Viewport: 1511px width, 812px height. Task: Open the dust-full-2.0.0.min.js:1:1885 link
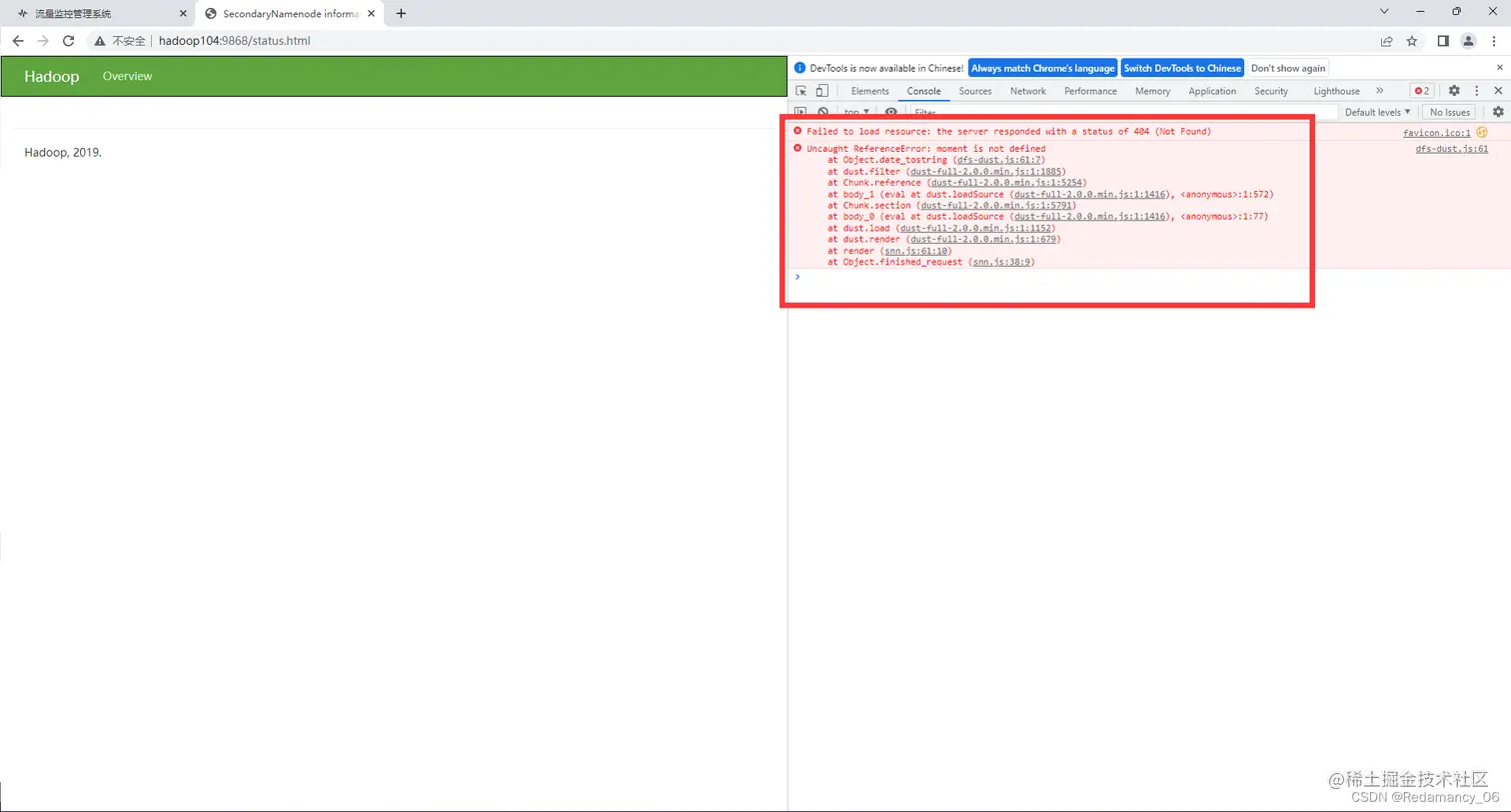(x=986, y=172)
